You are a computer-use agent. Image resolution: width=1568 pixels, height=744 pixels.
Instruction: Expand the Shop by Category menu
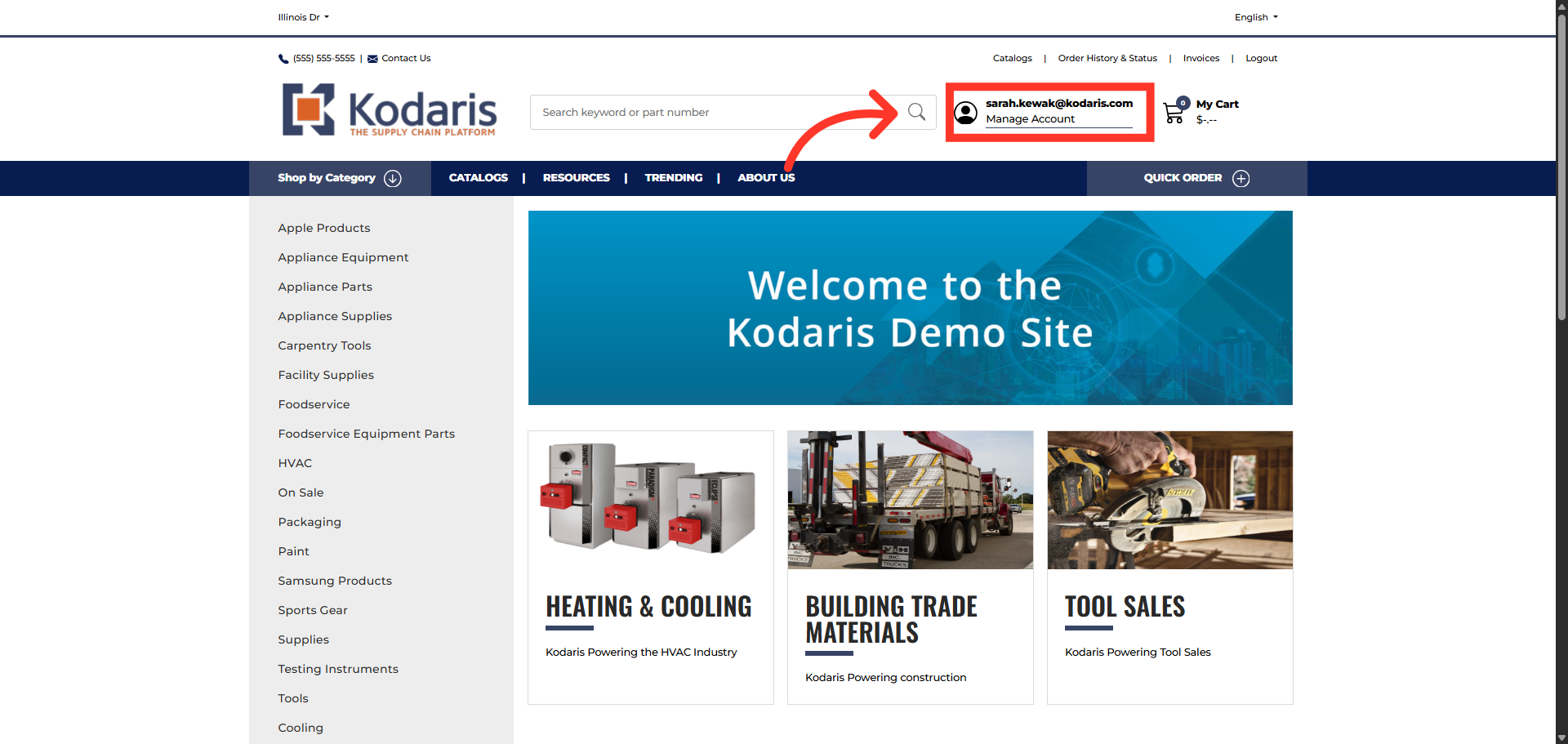pyautogui.click(x=340, y=178)
